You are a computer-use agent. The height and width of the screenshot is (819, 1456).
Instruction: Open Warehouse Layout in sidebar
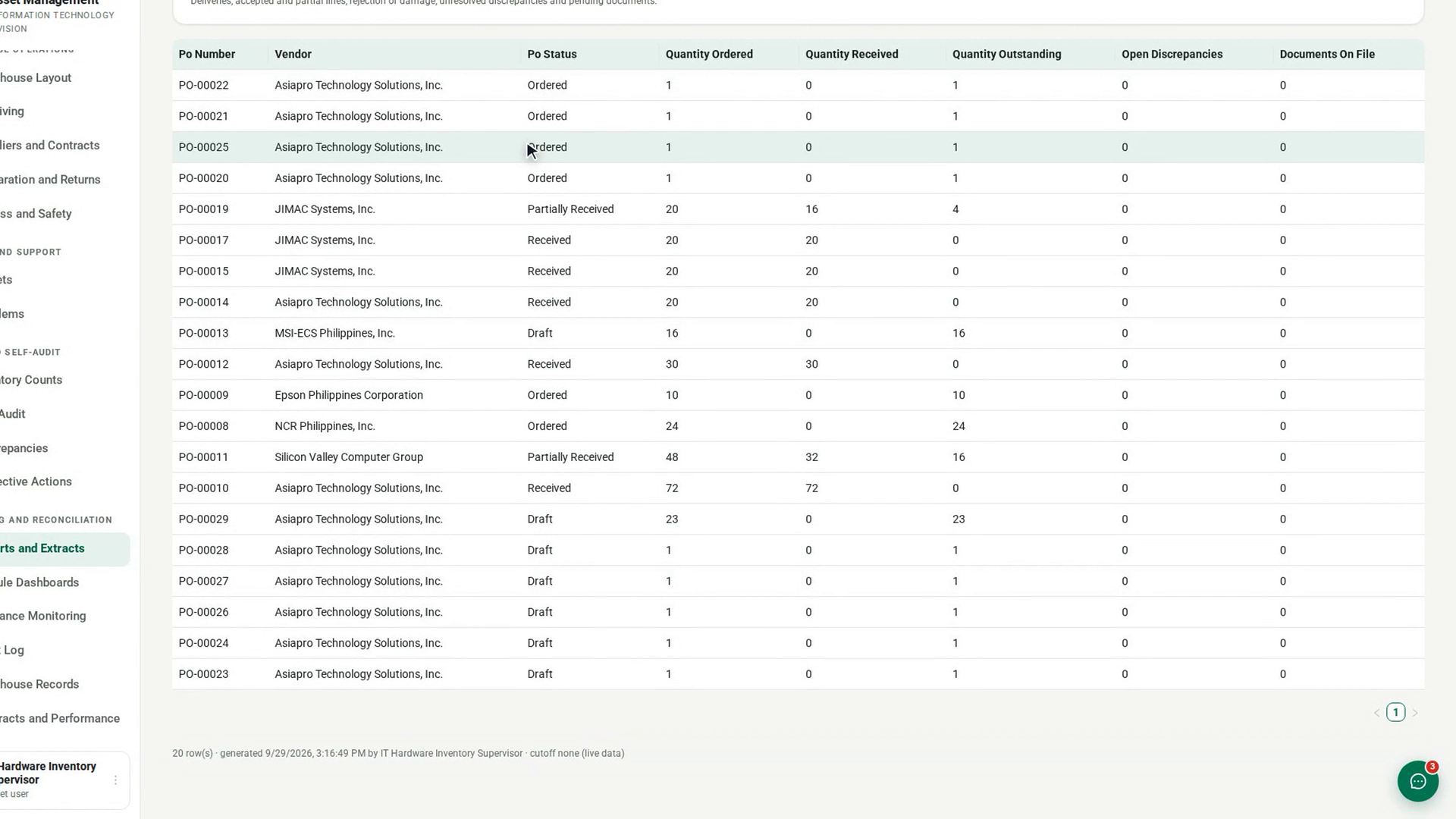36,78
